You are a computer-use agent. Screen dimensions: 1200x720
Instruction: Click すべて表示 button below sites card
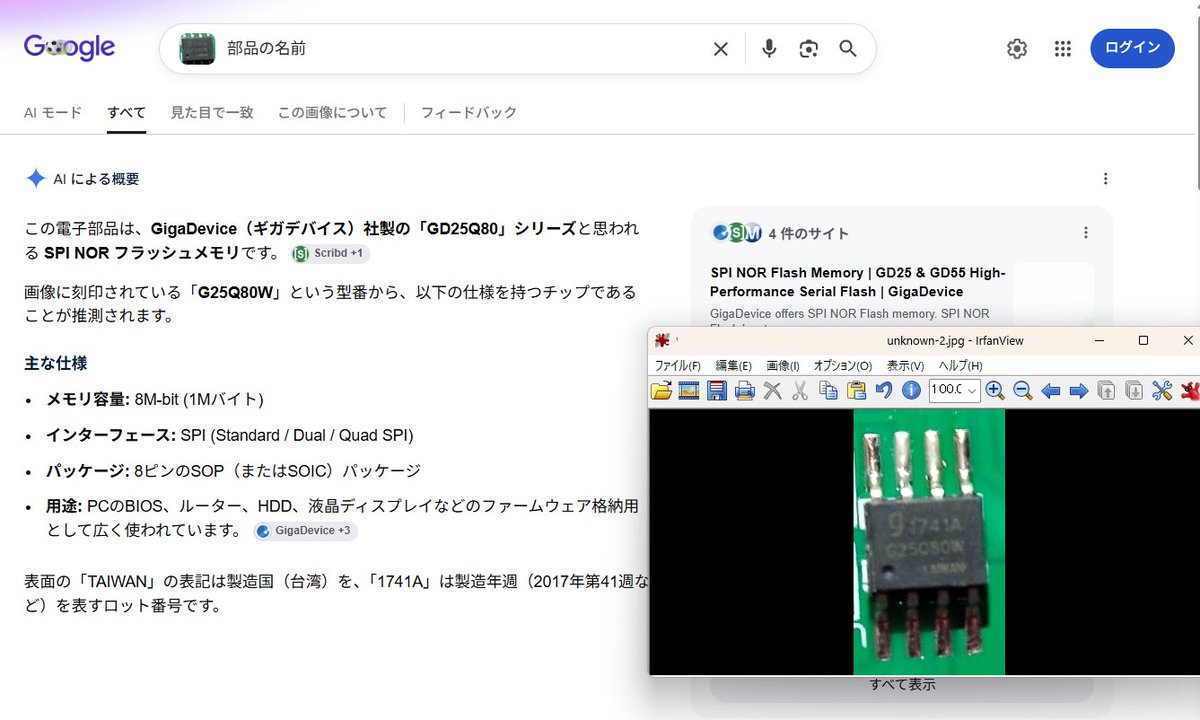pos(902,684)
